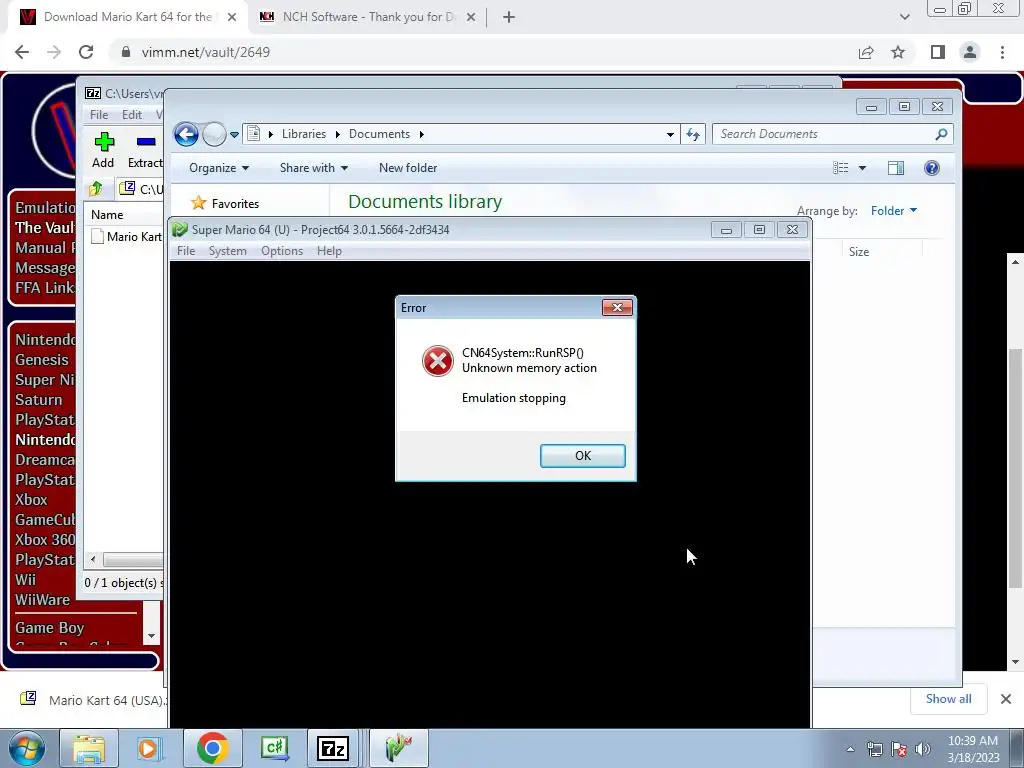Open the File menu in Project64
This screenshot has width=1024, height=768.
[186, 251]
